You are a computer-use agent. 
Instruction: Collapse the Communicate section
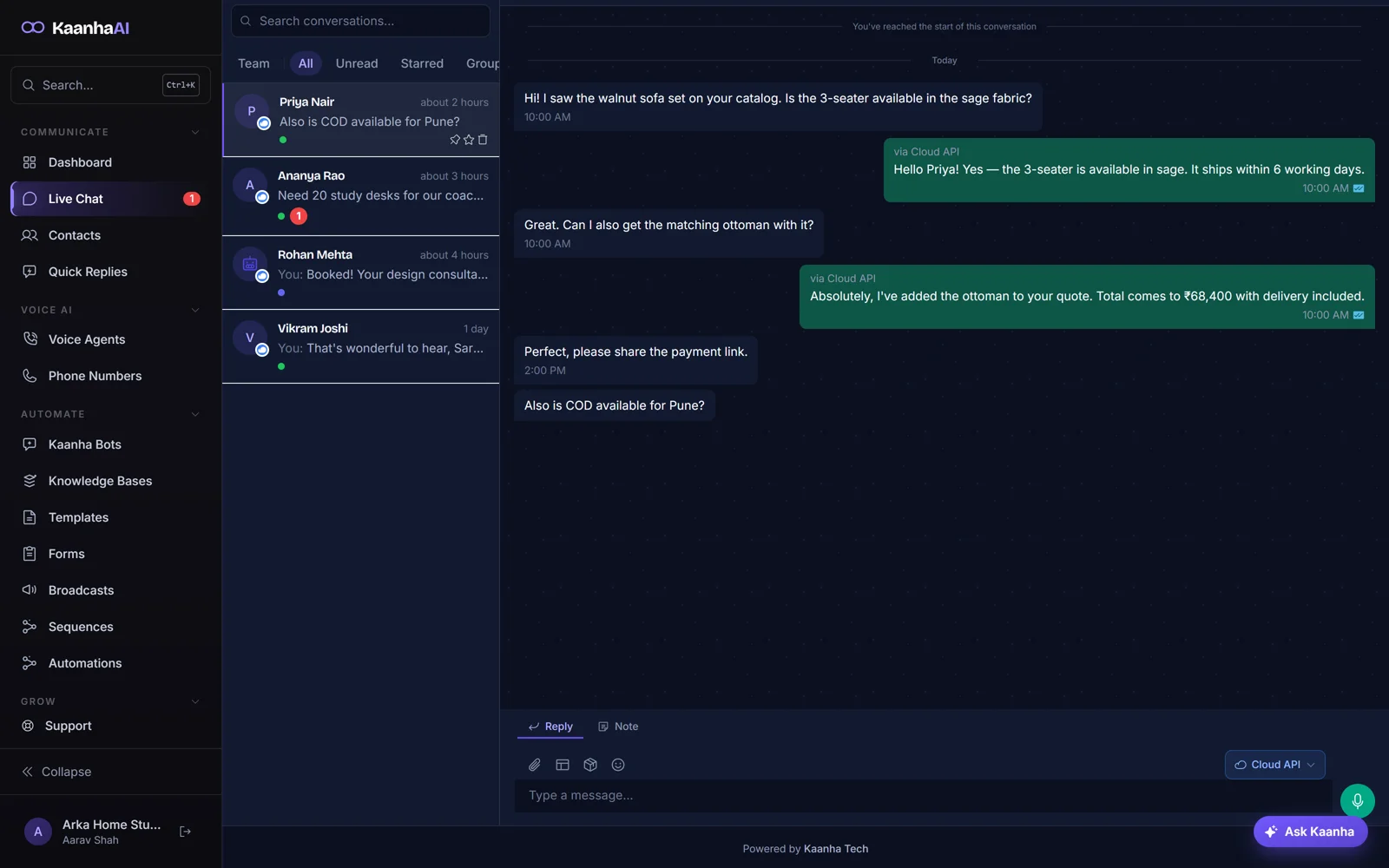[x=195, y=132]
